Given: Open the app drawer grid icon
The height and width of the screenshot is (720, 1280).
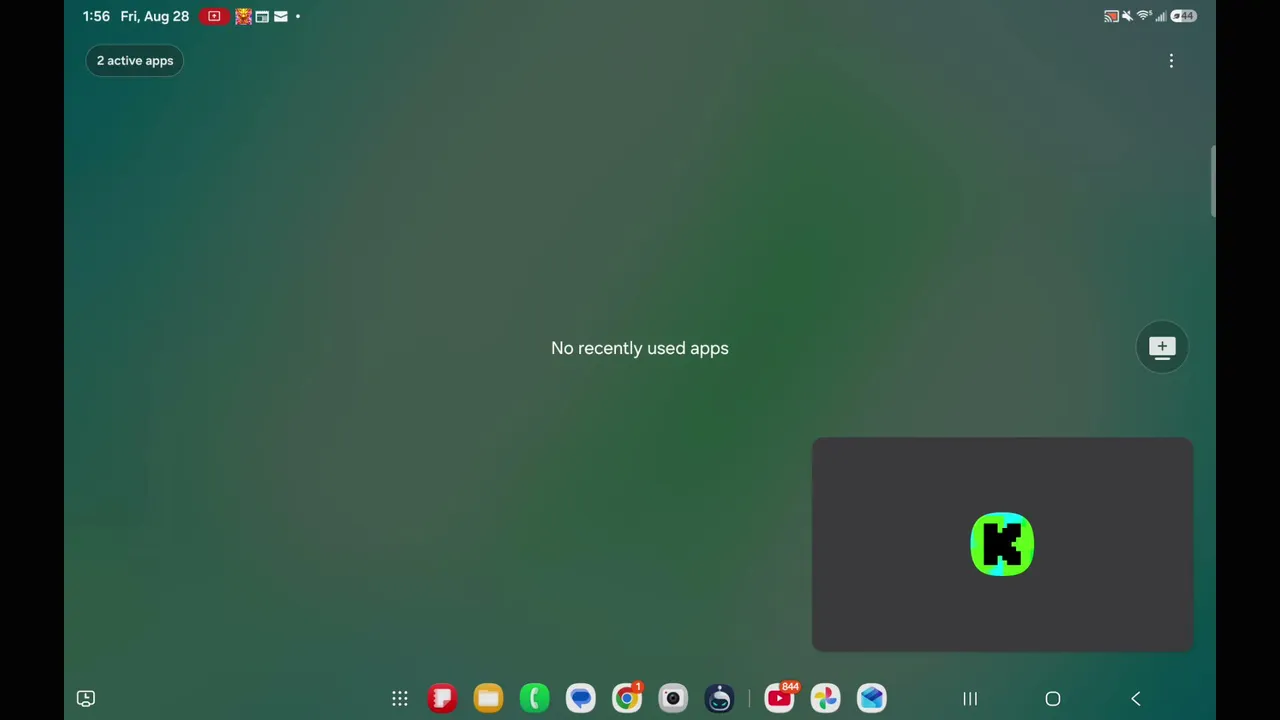Looking at the screenshot, I should tap(400, 699).
